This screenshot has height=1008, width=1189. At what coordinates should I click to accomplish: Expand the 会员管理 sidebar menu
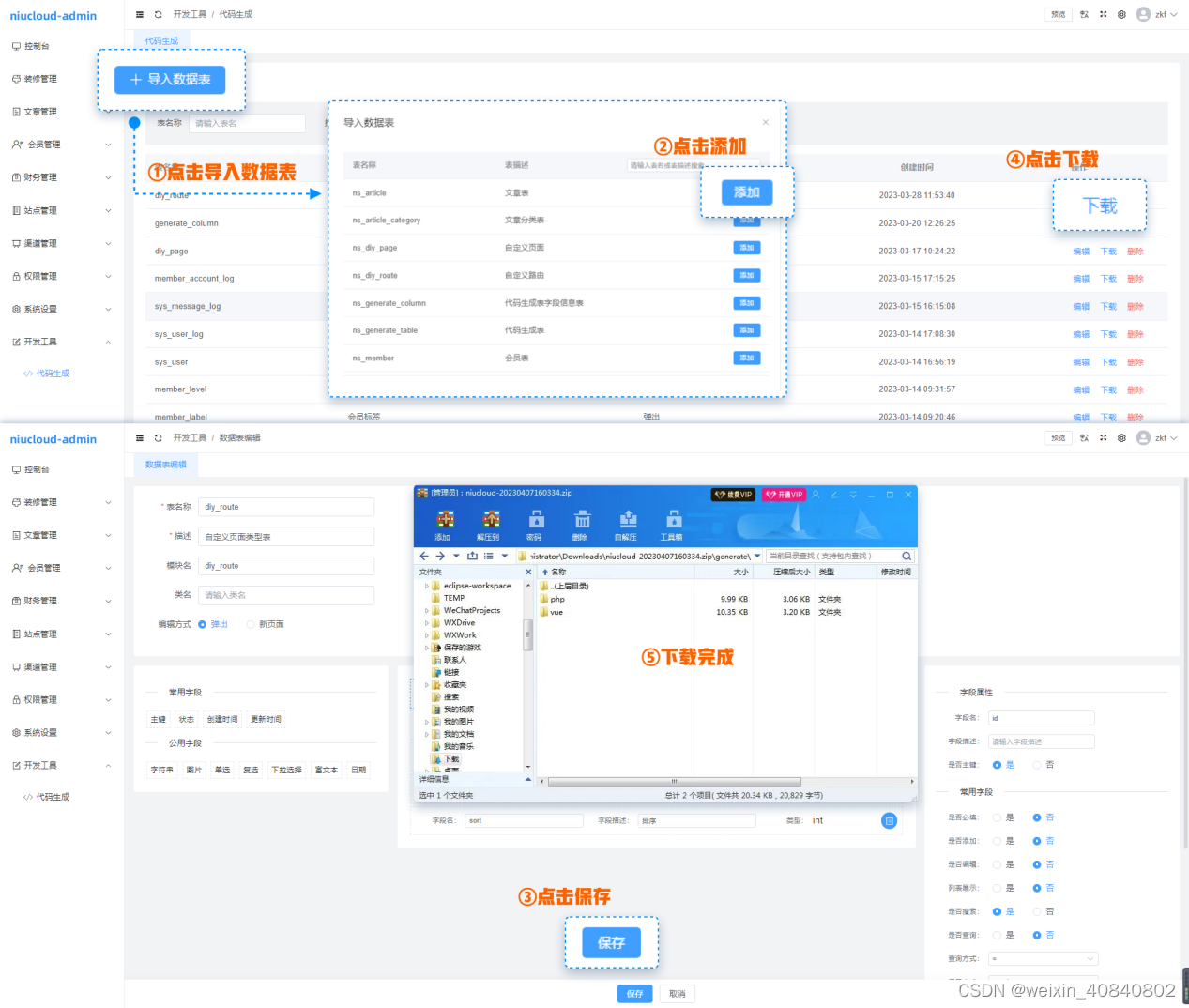pos(42,145)
